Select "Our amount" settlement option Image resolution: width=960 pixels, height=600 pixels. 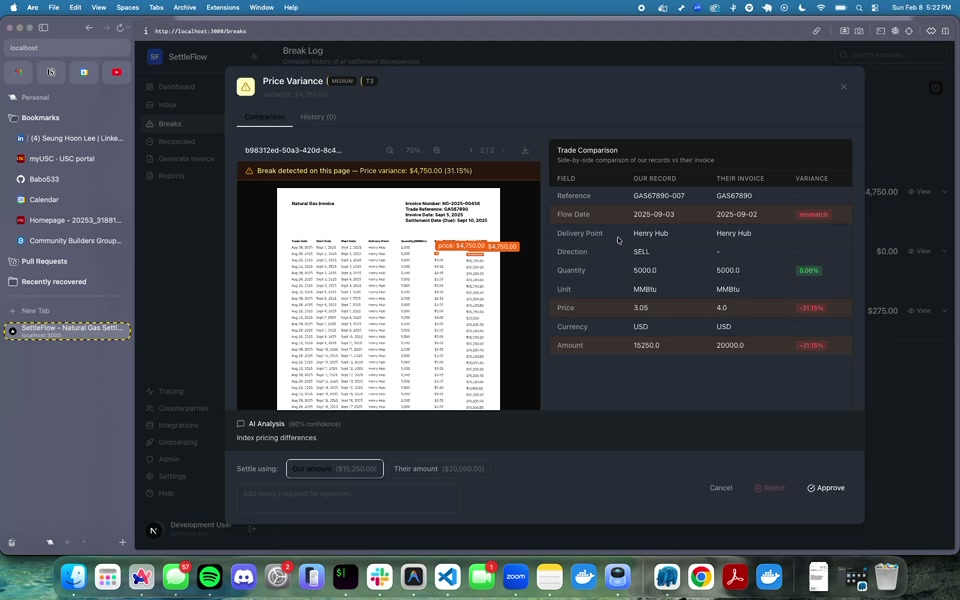tap(334, 469)
